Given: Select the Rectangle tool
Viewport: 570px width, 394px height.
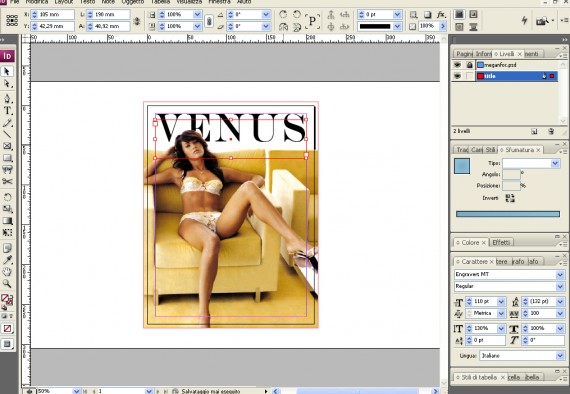Looking at the screenshot, I should [x=7, y=158].
